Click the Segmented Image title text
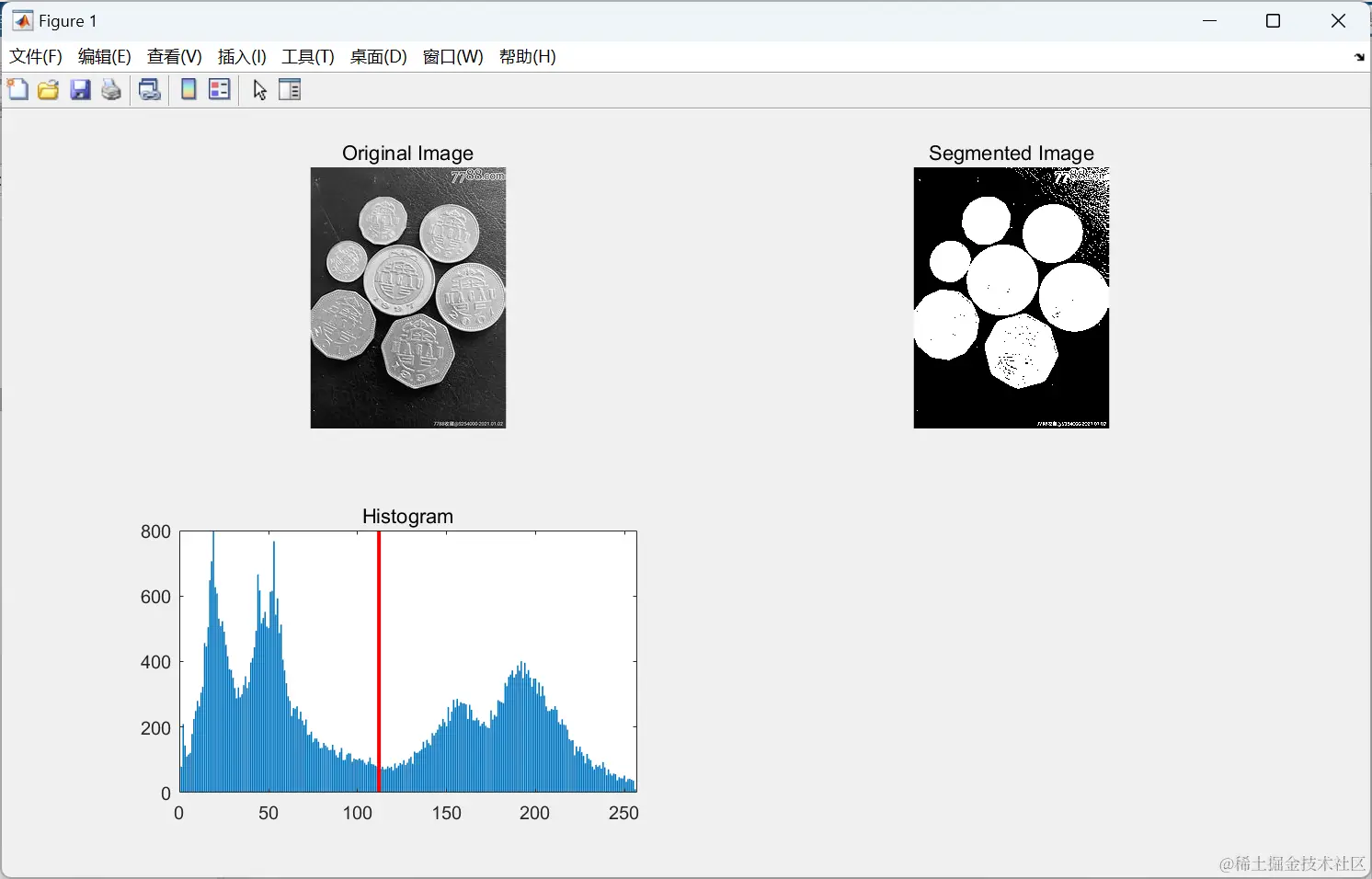 point(1012,154)
